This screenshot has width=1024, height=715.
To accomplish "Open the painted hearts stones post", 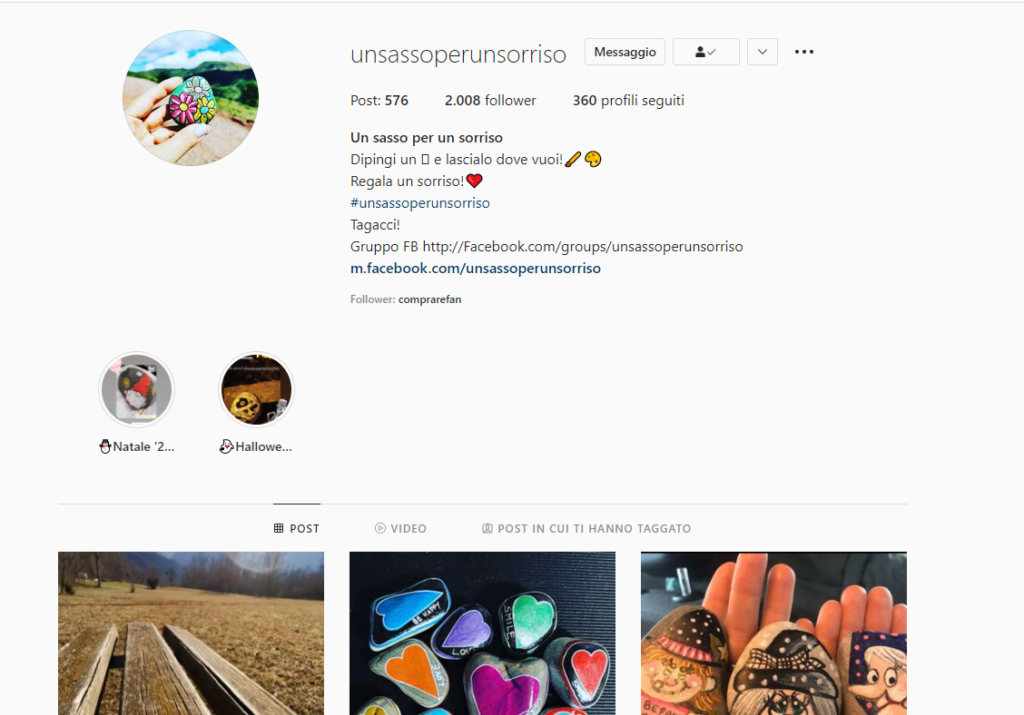I will [x=482, y=633].
